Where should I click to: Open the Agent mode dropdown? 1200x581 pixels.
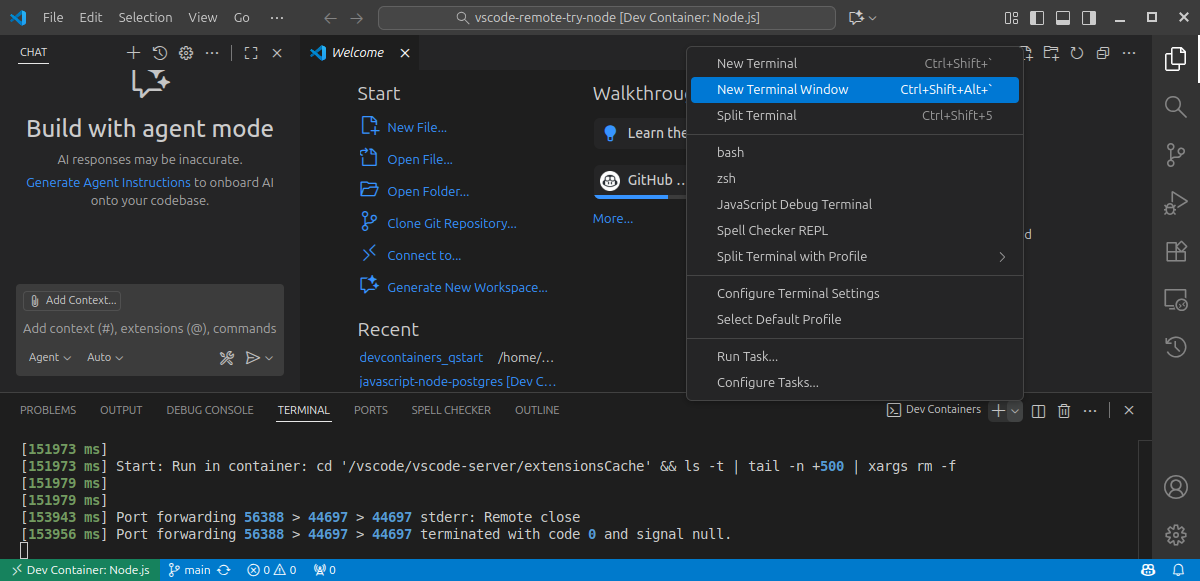(x=50, y=358)
